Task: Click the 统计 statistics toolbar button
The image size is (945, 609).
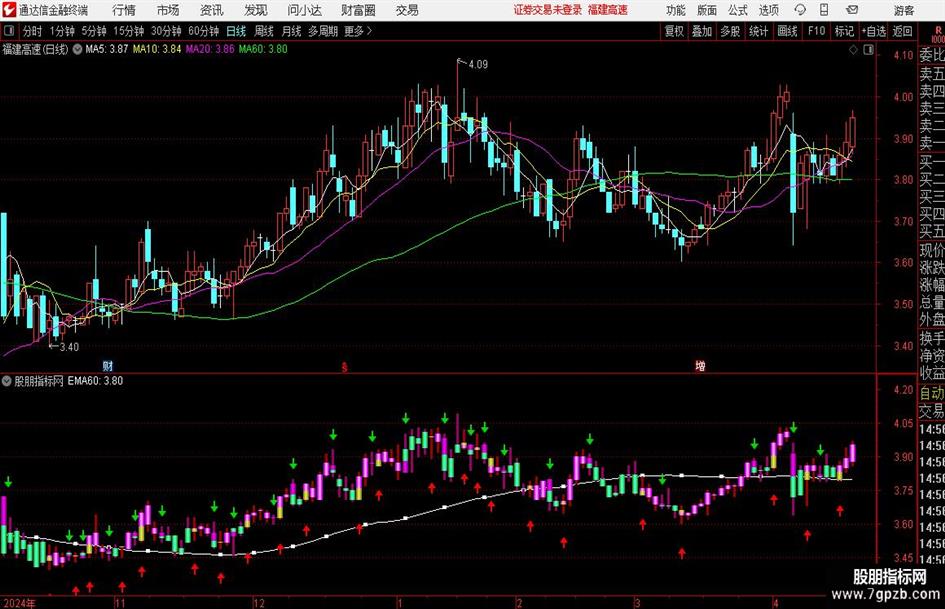Action: tap(758, 31)
